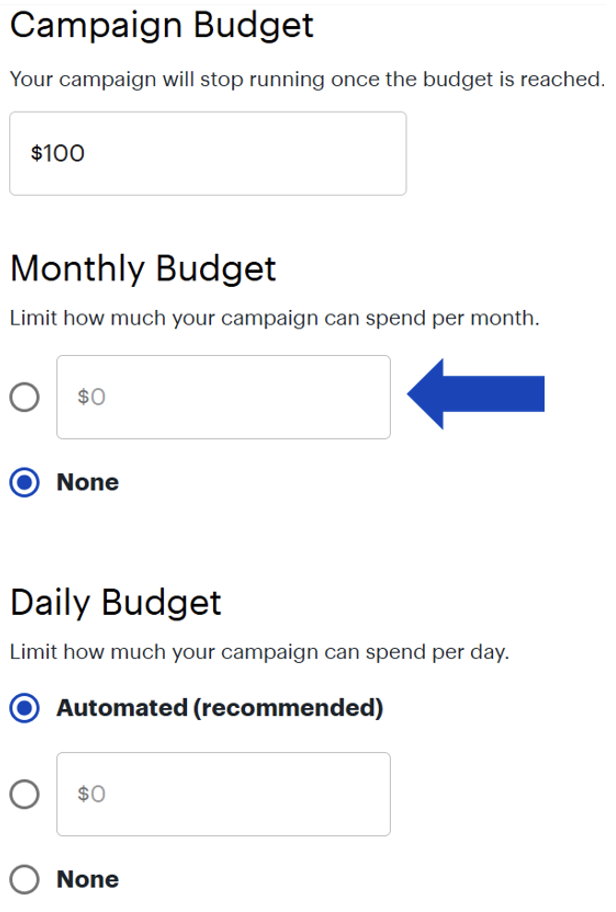Click the $100 value in Campaign Budget

point(58,154)
